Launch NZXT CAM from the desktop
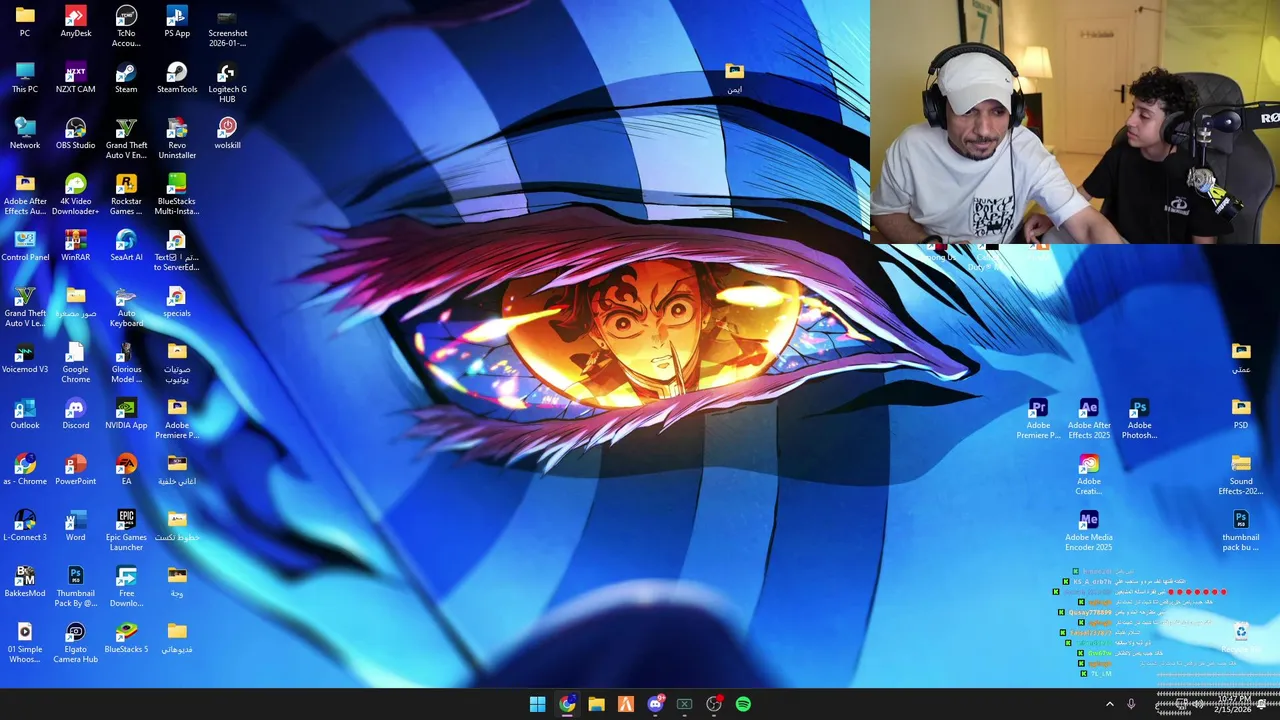The width and height of the screenshot is (1280, 720). (76, 78)
